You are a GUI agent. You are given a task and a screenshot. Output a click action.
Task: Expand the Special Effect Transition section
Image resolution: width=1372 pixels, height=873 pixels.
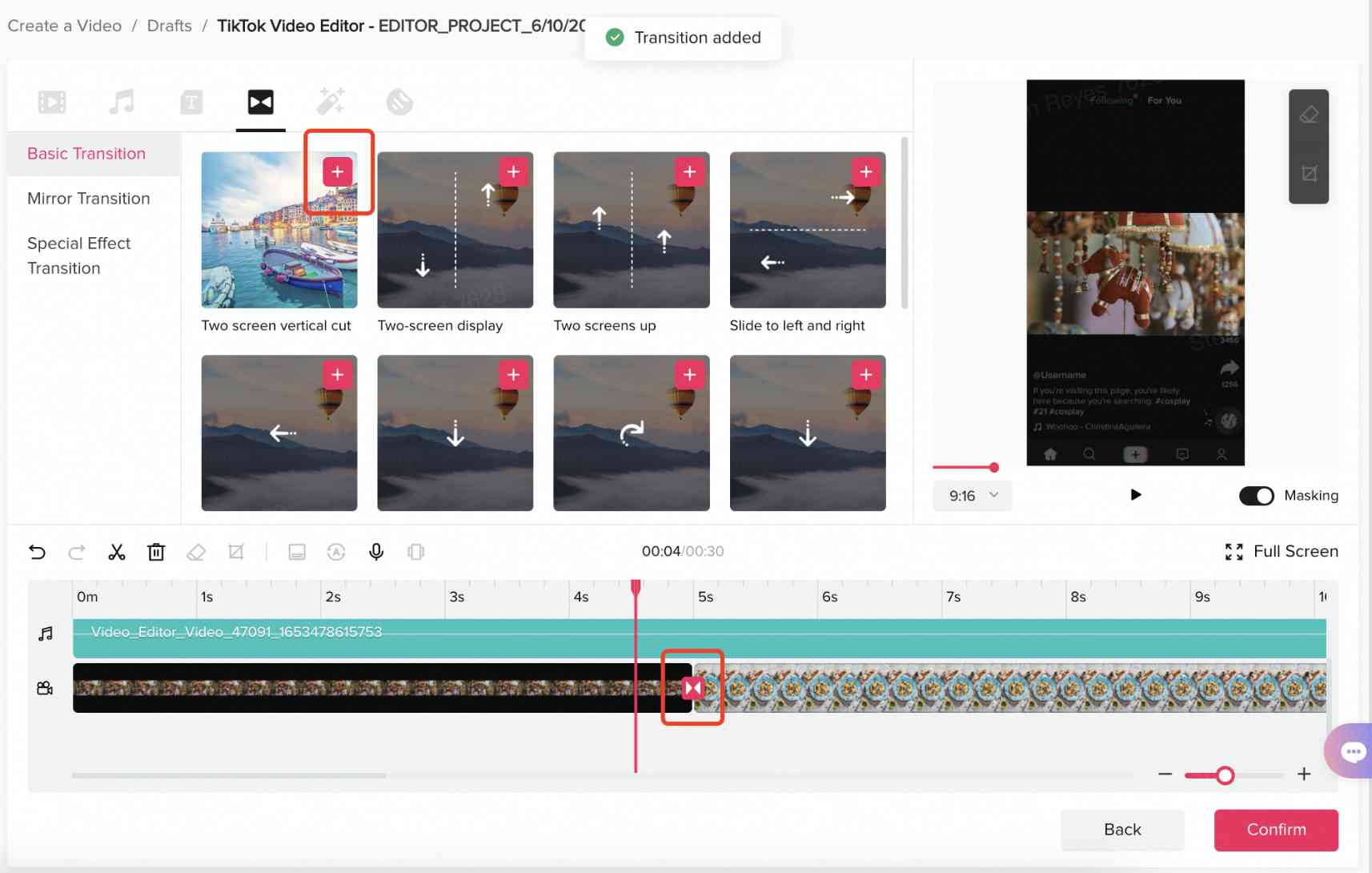click(x=79, y=255)
